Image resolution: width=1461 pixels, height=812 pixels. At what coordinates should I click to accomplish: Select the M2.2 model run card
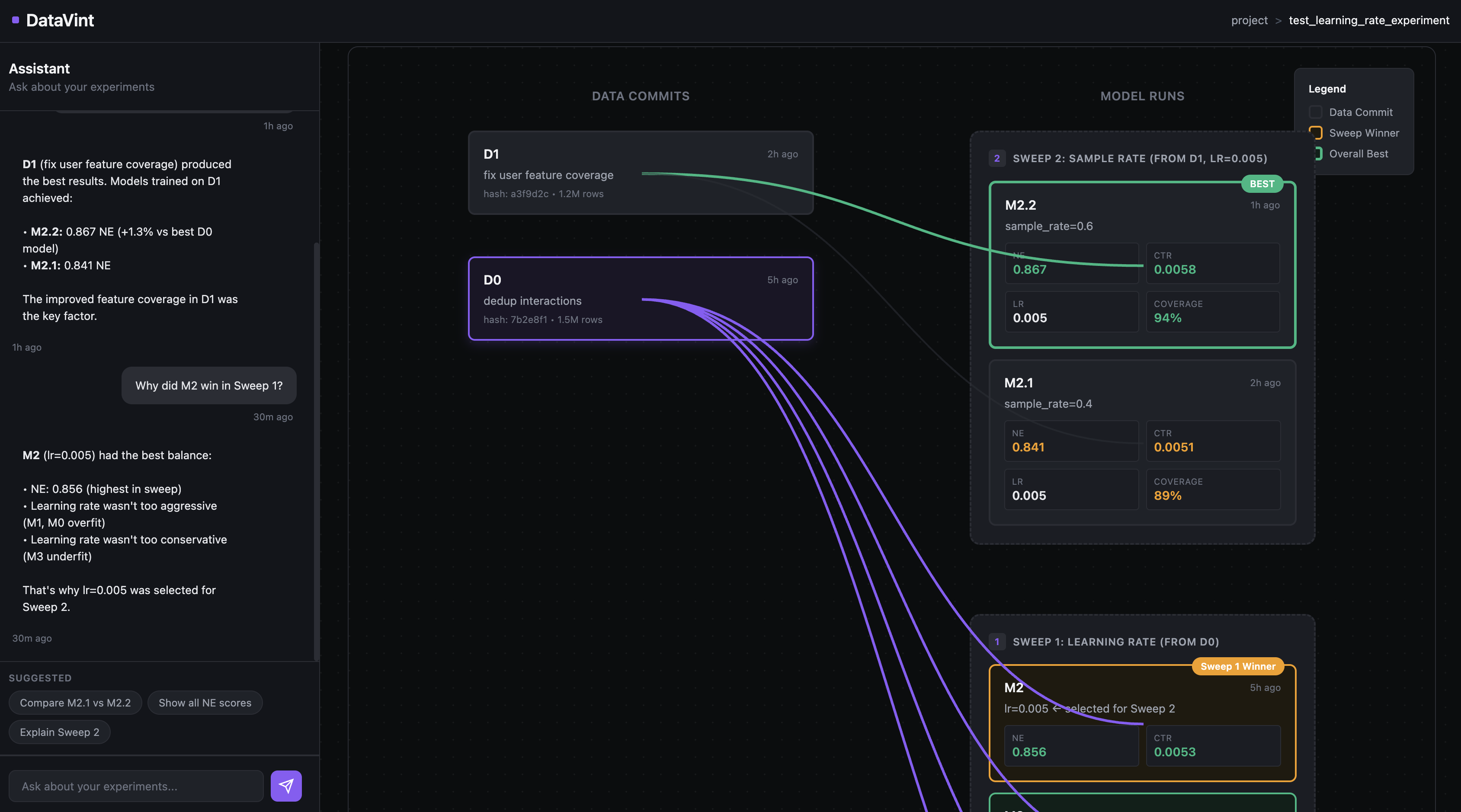click(x=1142, y=264)
